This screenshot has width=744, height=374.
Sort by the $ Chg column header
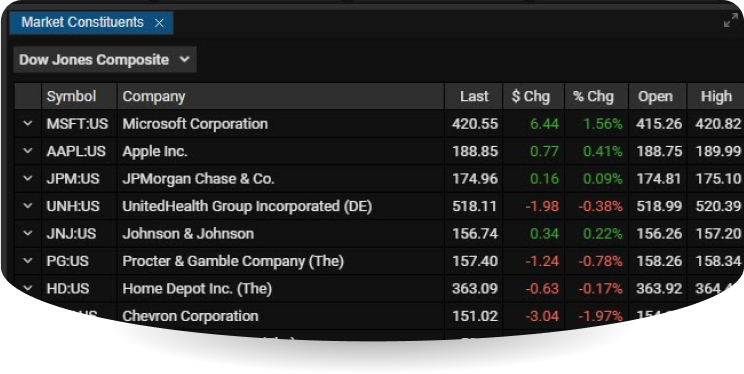click(x=533, y=96)
